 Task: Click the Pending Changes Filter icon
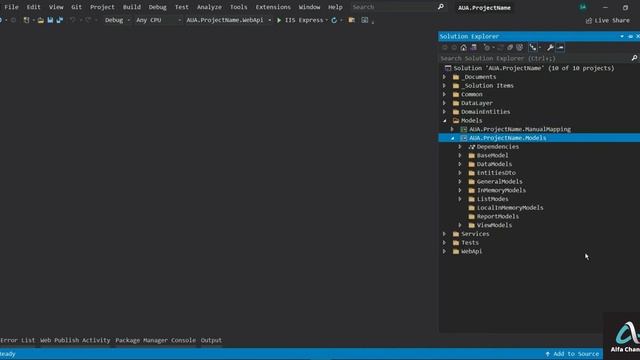tap(487, 48)
